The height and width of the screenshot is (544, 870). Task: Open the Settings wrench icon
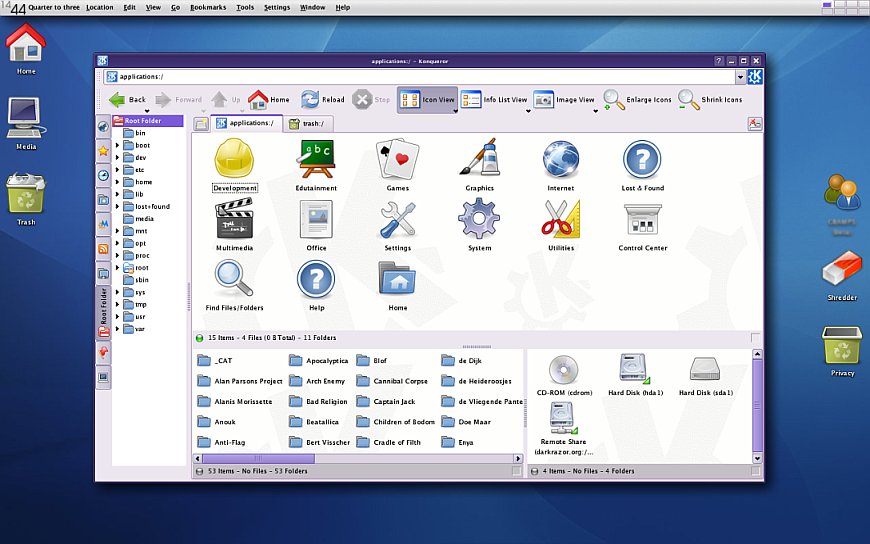(x=398, y=219)
